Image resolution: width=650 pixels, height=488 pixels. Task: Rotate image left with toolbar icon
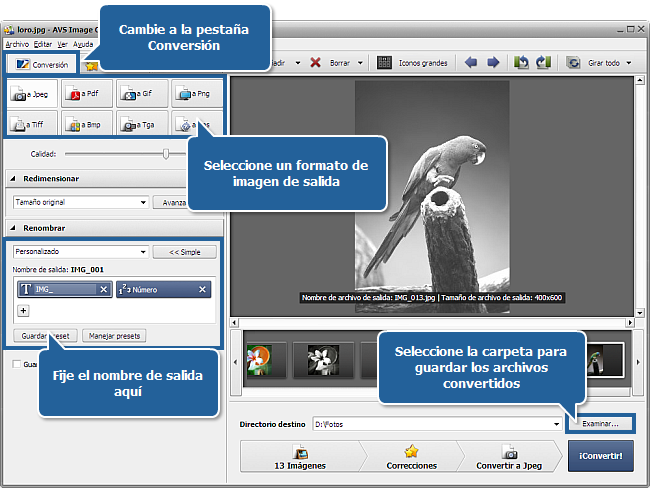pos(521,62)
